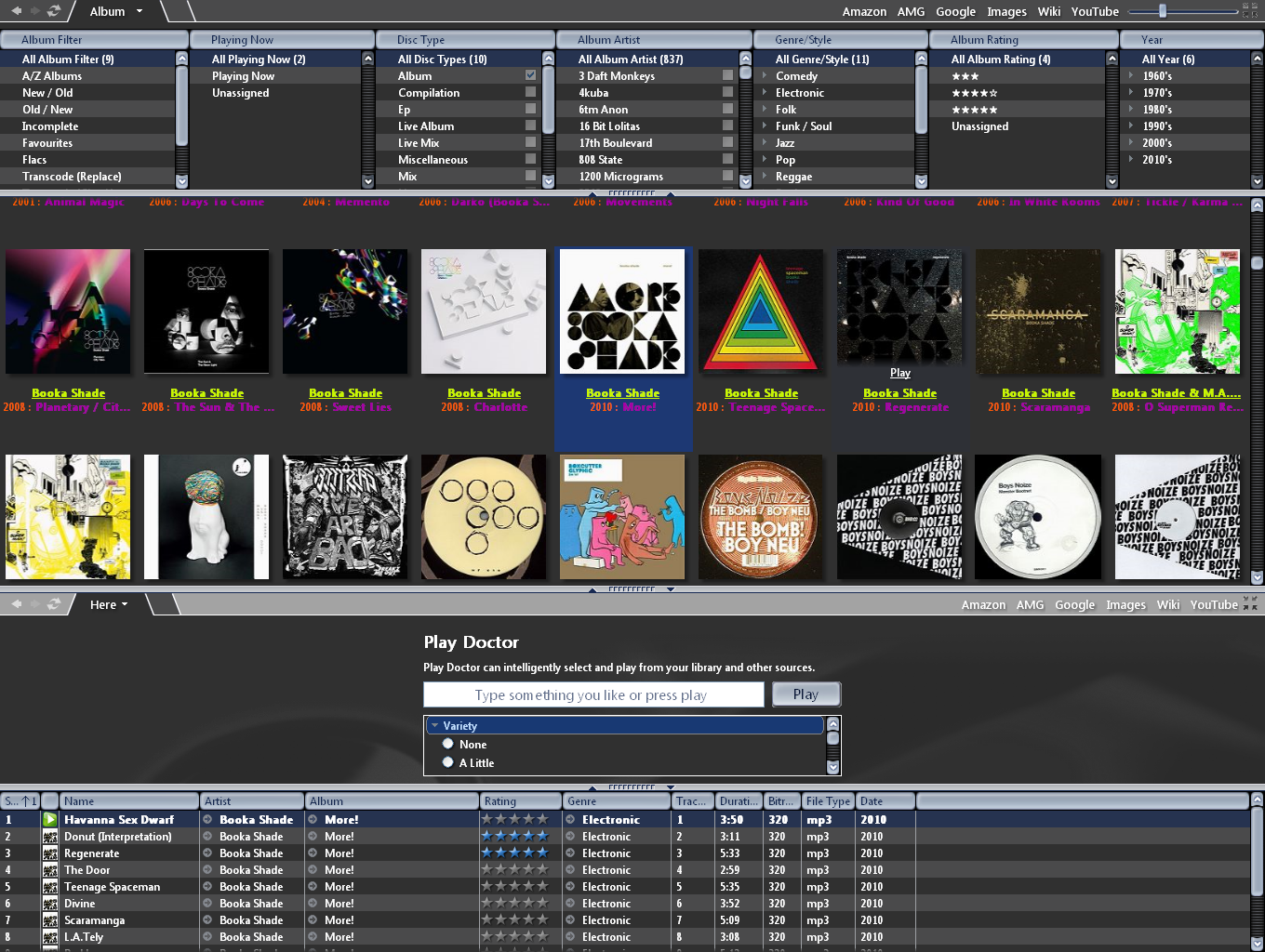
Task: Open the lower YouTube link beside Here tab
Action: [x=1214, y=604]
